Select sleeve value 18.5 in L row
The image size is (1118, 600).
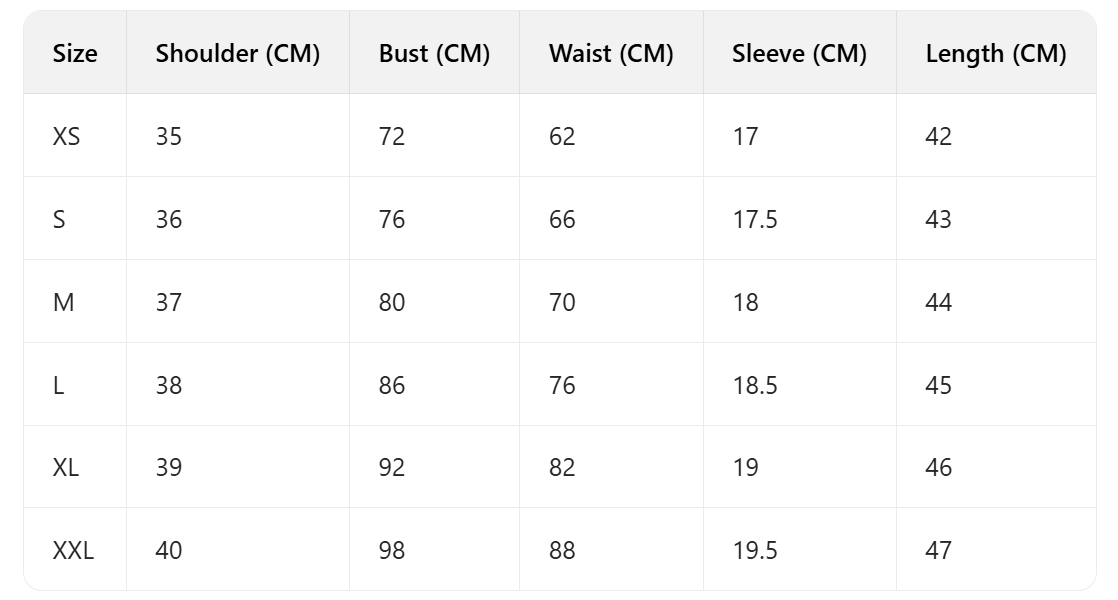pyautogui.click(x=754, y=385)
